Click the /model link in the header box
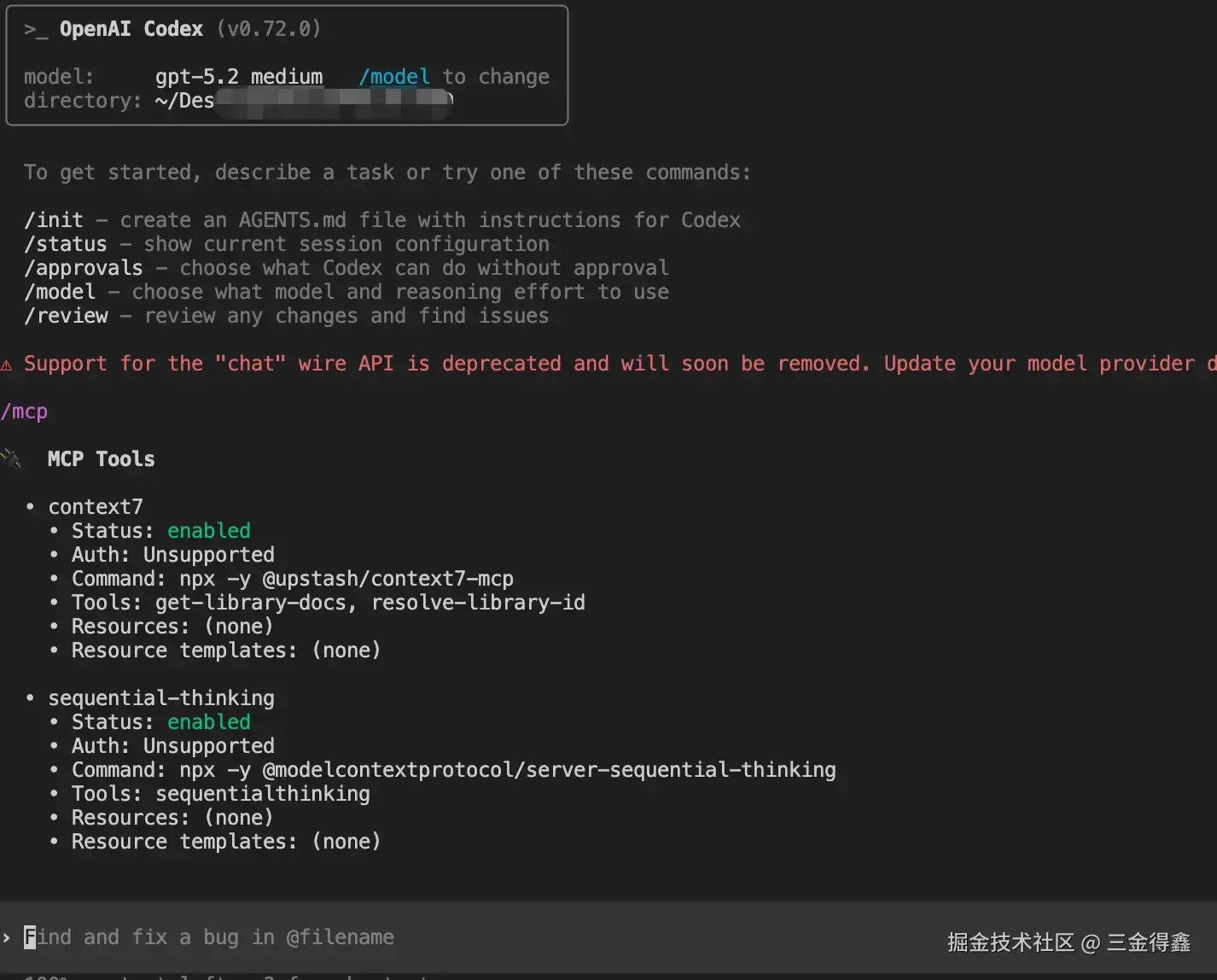Screen dimensions: 1217x980 (394, 77)
